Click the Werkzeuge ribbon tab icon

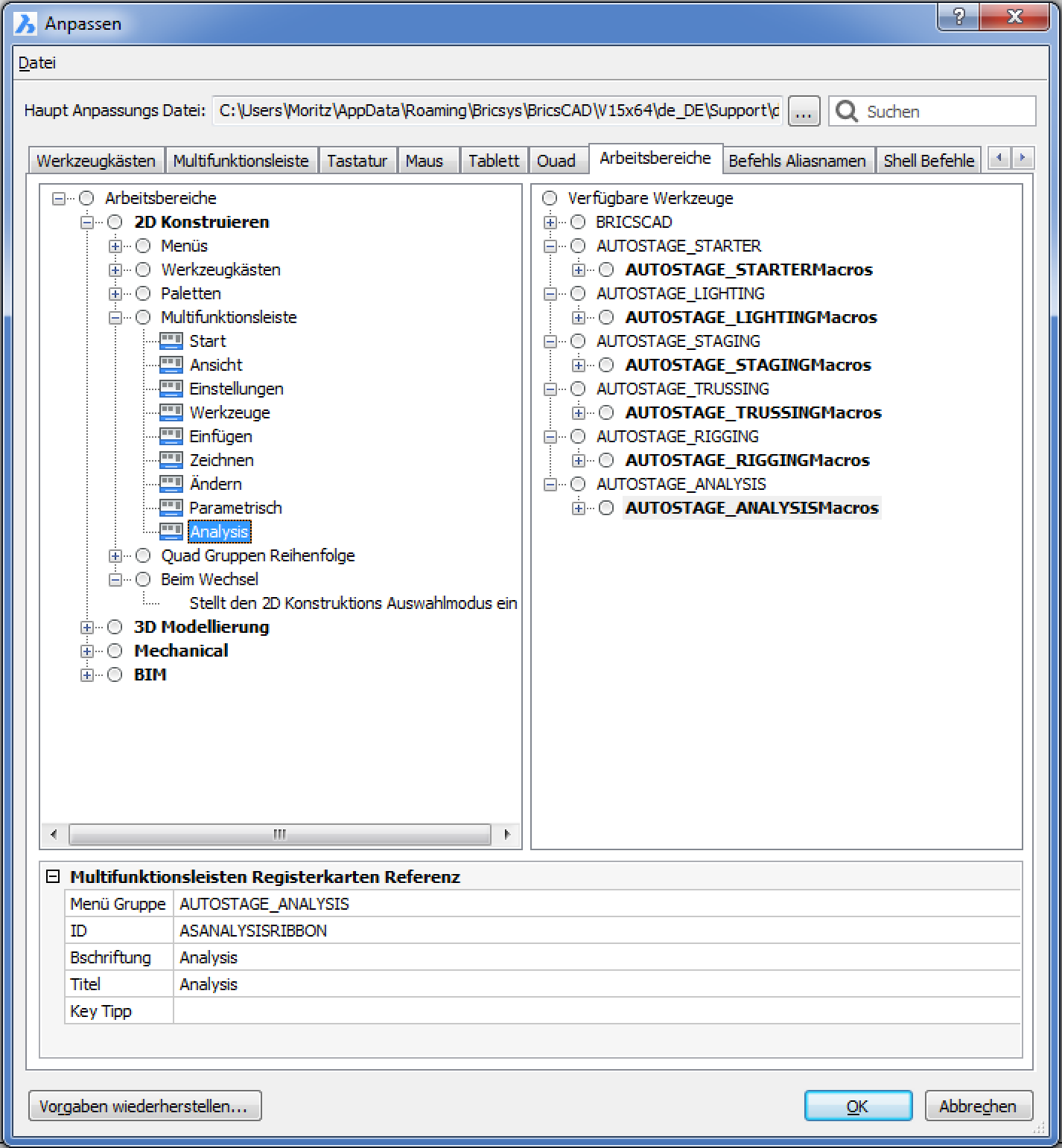click(171, 412)
